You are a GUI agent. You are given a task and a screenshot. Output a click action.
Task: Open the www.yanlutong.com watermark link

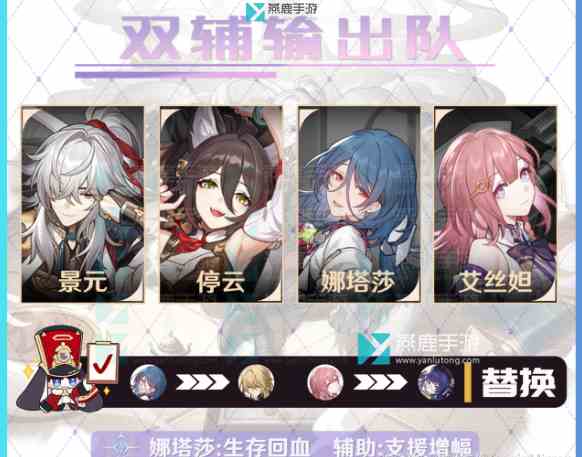coord(437,360)
